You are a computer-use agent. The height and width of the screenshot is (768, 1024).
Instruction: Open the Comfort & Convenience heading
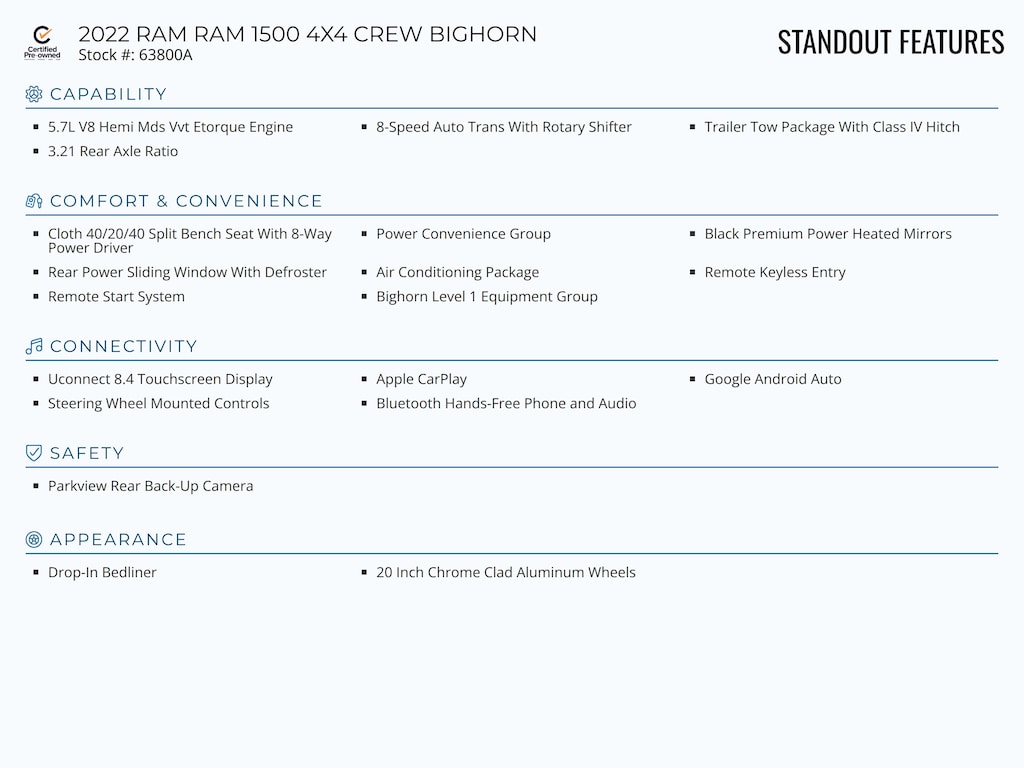click(186, 201)
